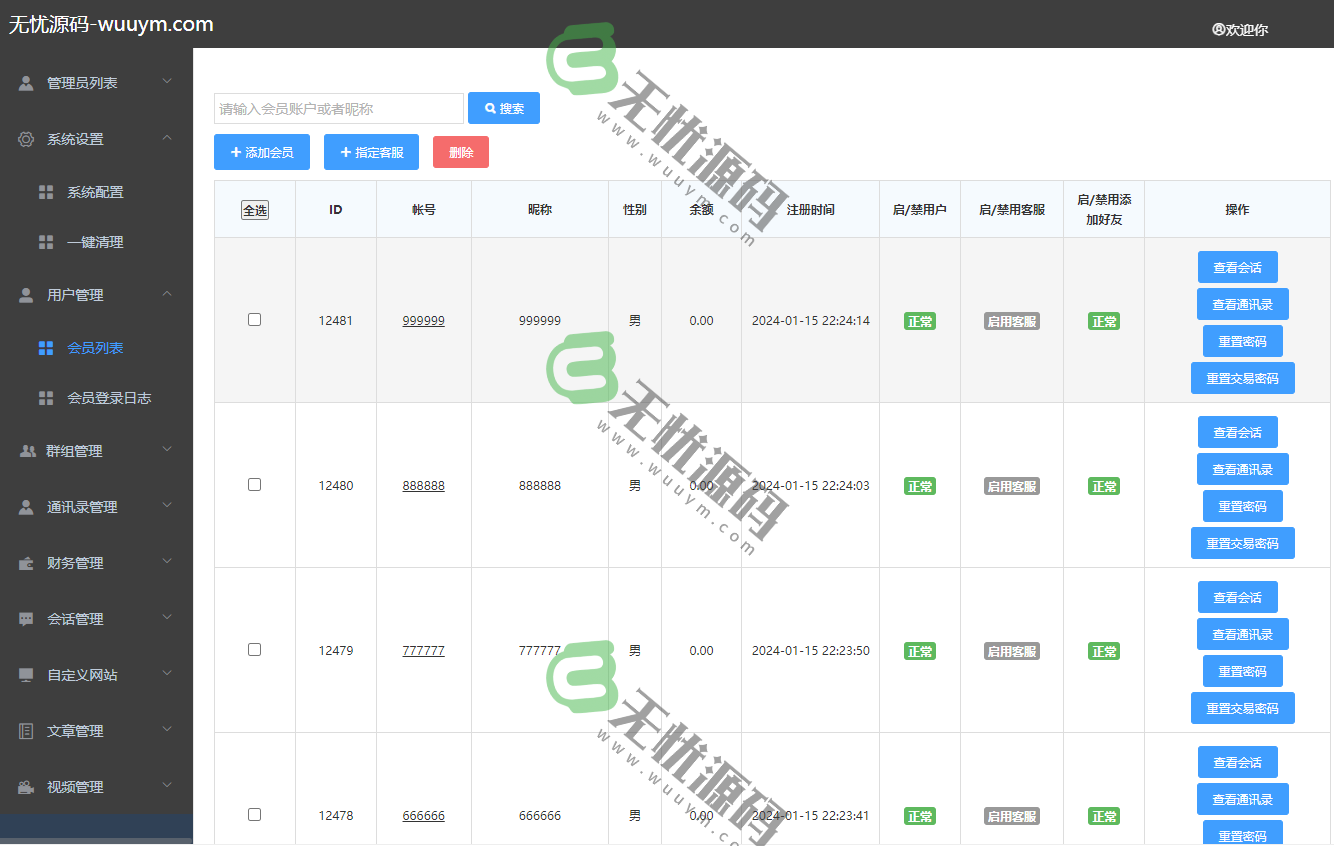This screenshot has height=846, width=1334.
Task: Click the grid icon beside 一键清理
Action: [x=46, y=242]
